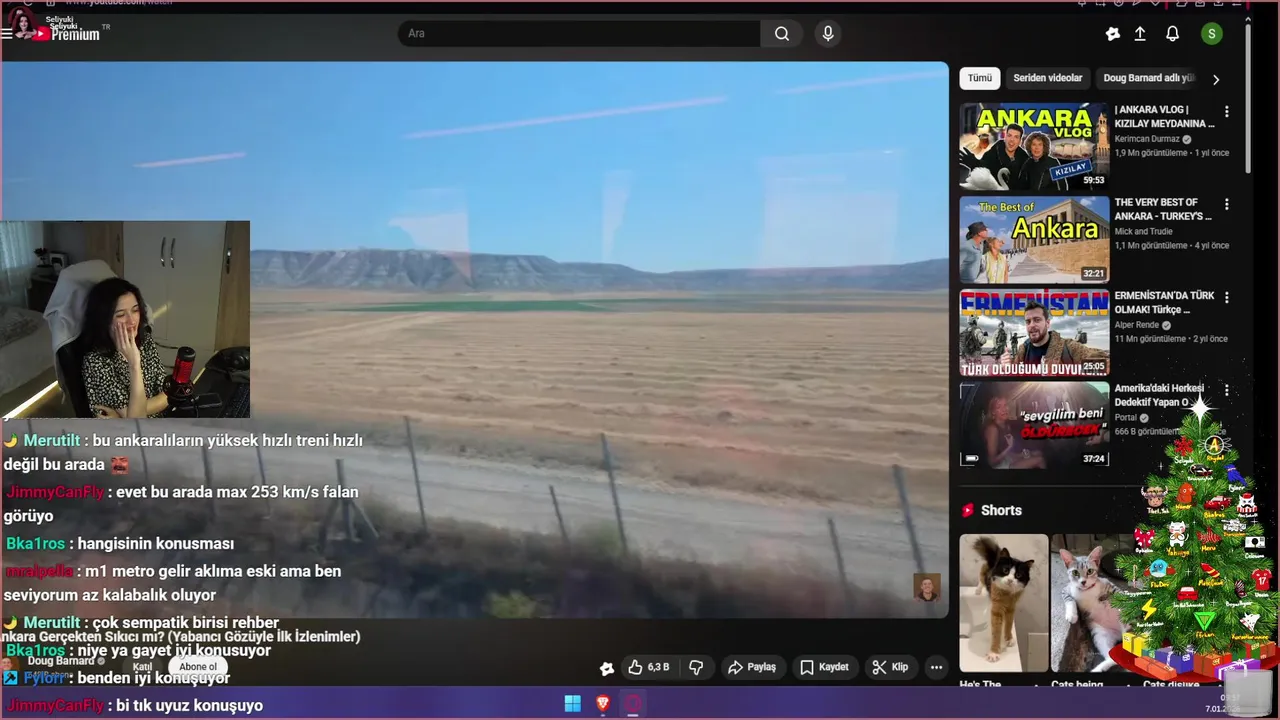The height and width of the screenshot is (720, 1280).
Task: Open the sparkle Ask icon in header
Action: 1113,34
